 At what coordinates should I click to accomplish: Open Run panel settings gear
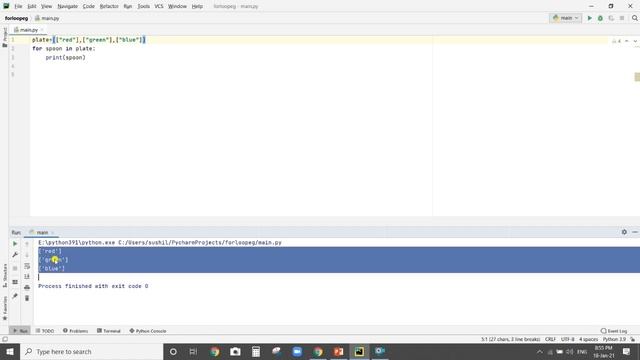624,232
